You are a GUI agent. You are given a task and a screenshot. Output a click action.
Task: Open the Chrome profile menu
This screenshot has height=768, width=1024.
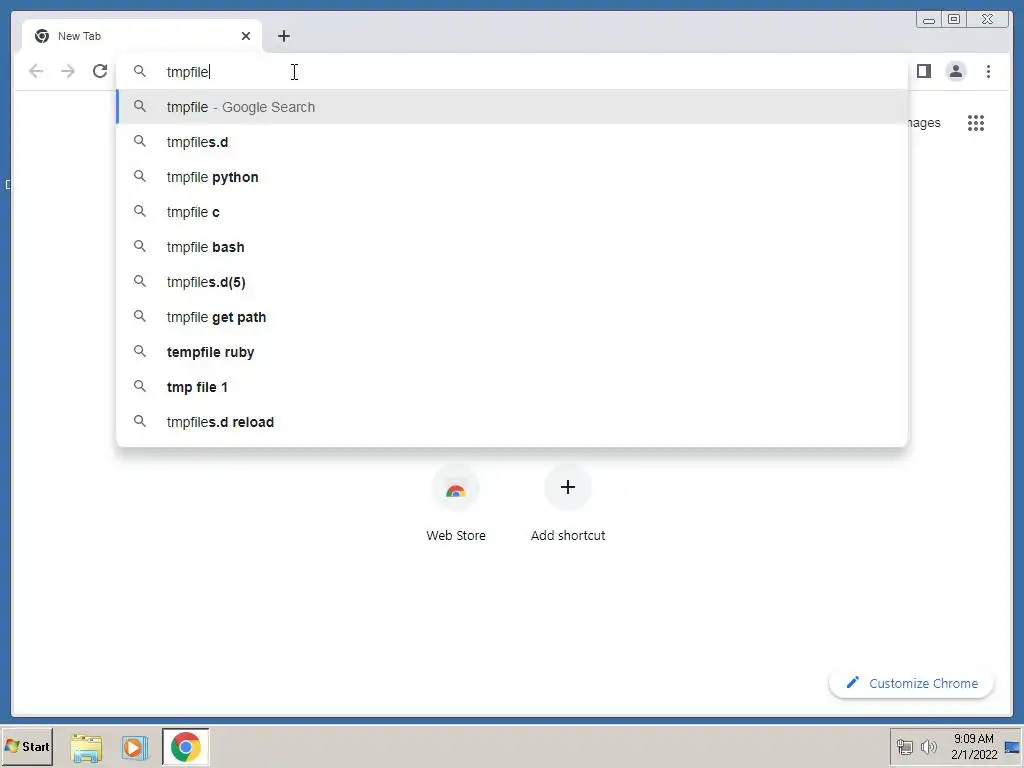(955, 71)
